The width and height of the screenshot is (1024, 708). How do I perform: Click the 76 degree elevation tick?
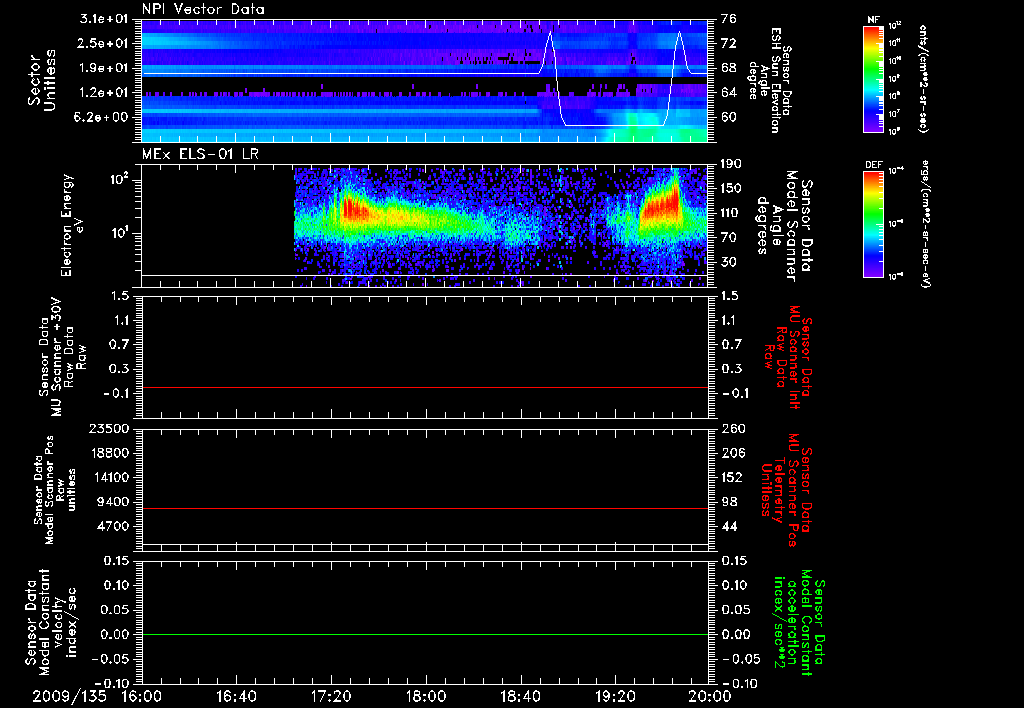click(x=728, y=19)
